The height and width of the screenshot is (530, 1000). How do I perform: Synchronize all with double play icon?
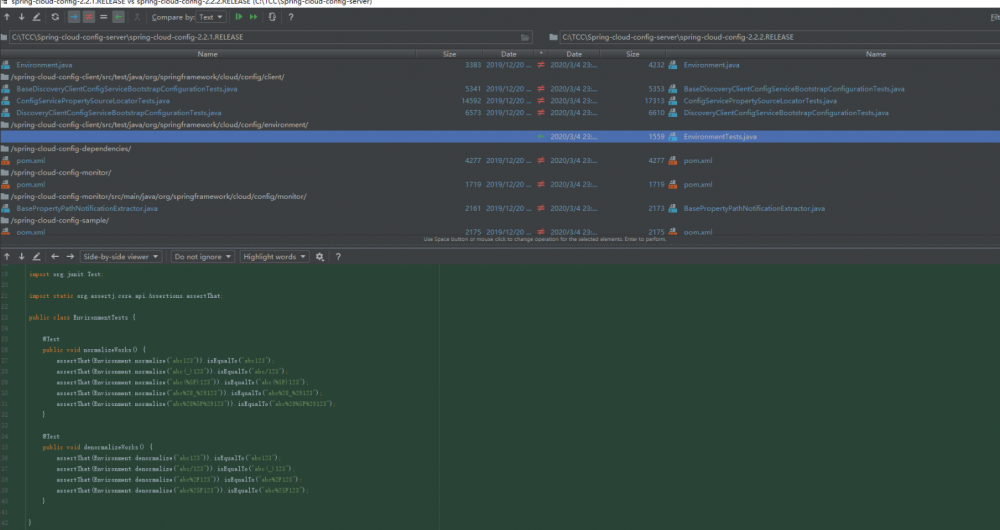click(x=254, y=17)
